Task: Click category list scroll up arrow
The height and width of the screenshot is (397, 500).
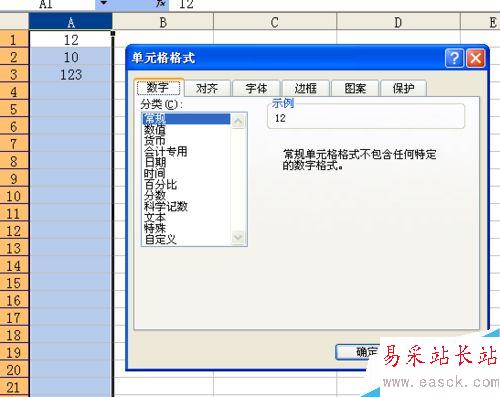Action: click(x=238, y=121)
